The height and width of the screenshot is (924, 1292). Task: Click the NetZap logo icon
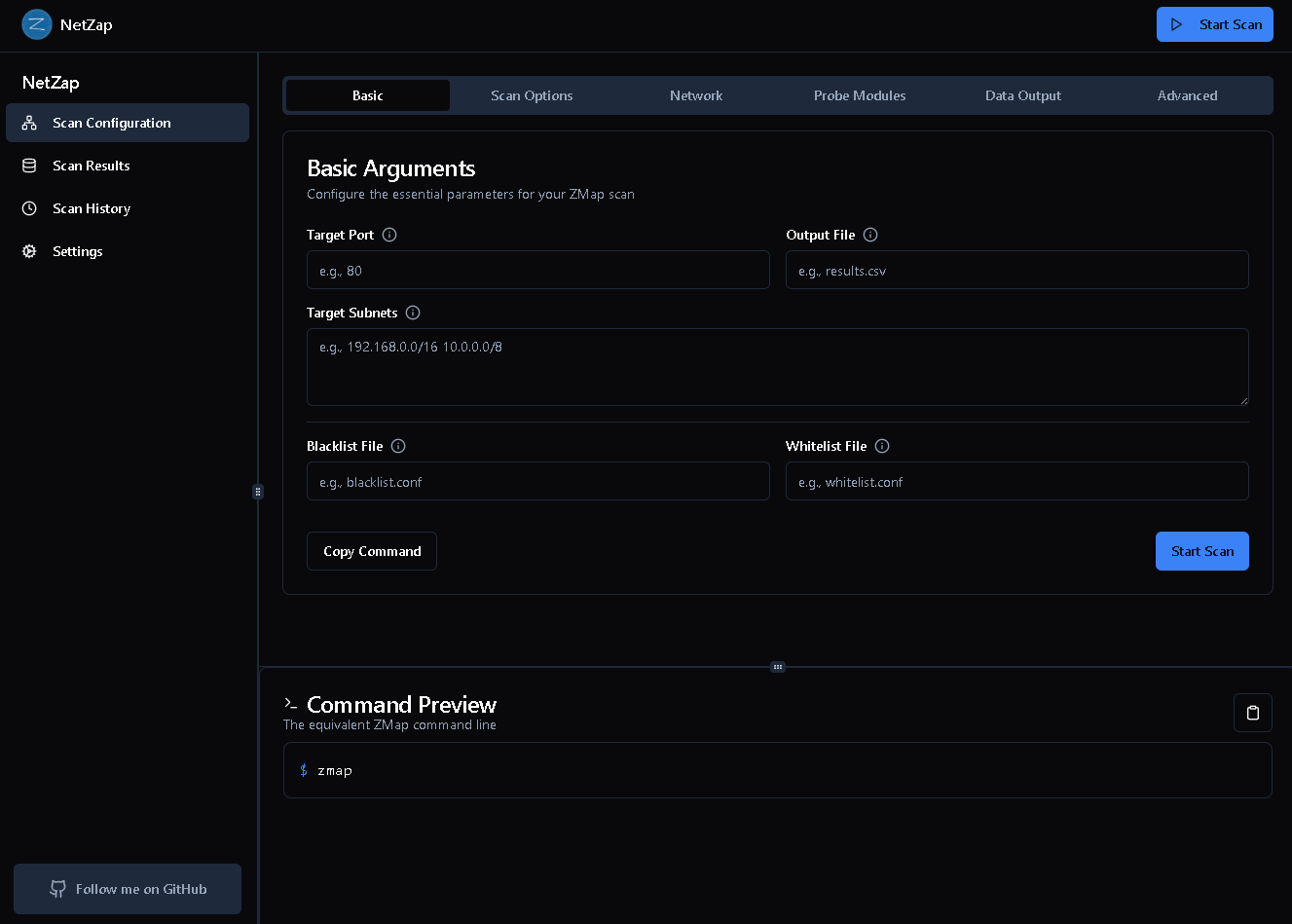37,24
